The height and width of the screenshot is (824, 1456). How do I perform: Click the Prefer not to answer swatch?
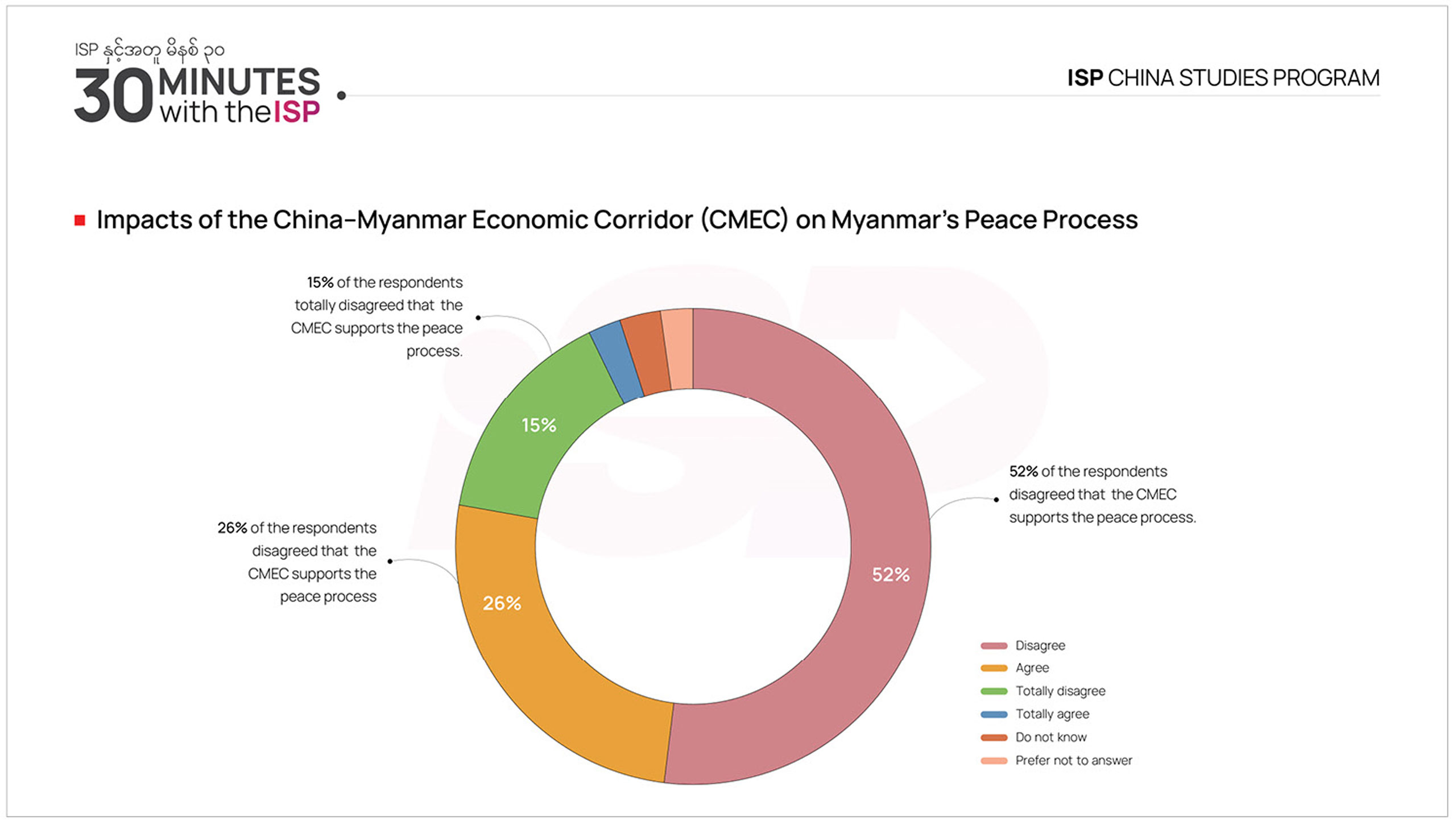coord(994,761)
